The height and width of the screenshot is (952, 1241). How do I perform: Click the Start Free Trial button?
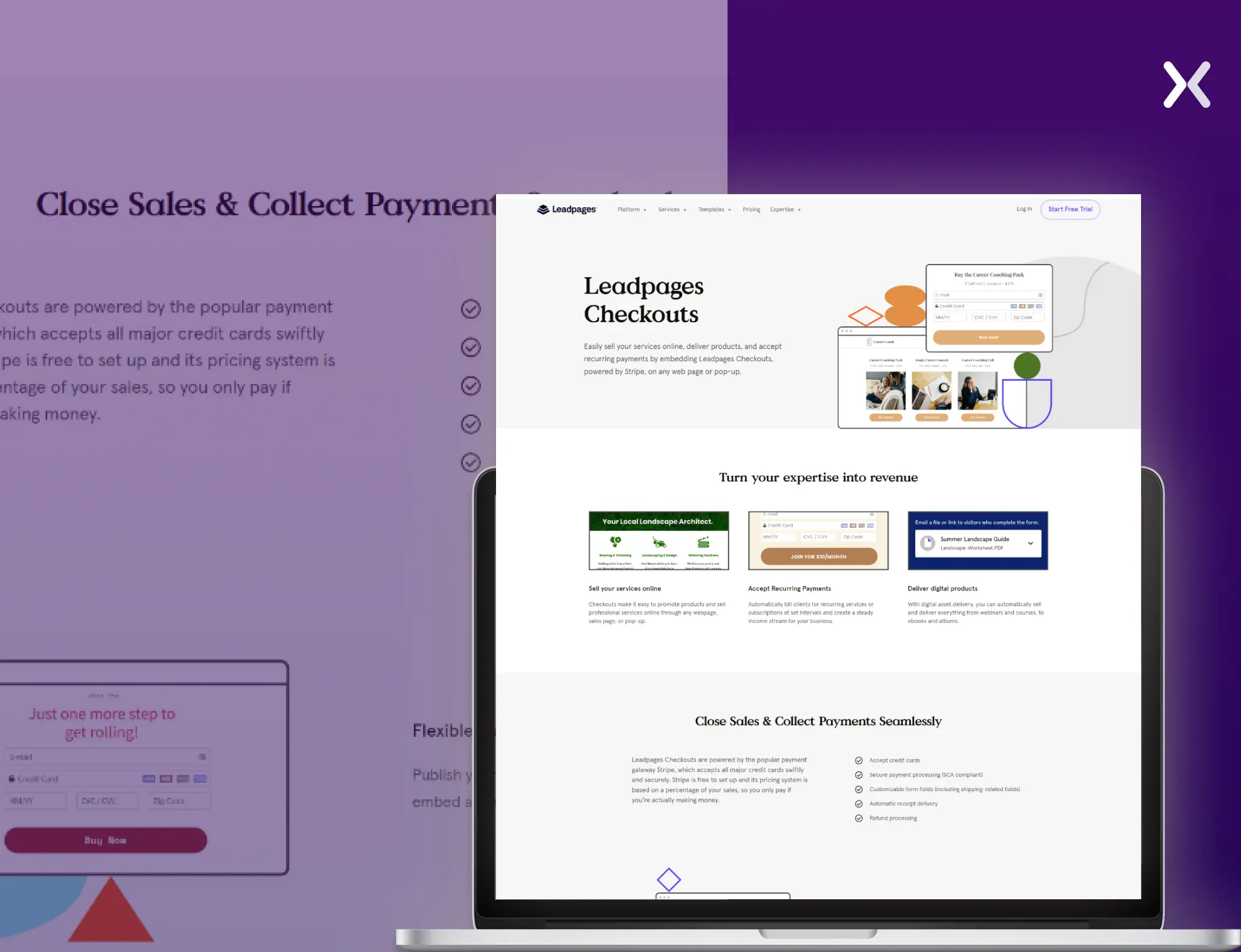pos(1070,208)
